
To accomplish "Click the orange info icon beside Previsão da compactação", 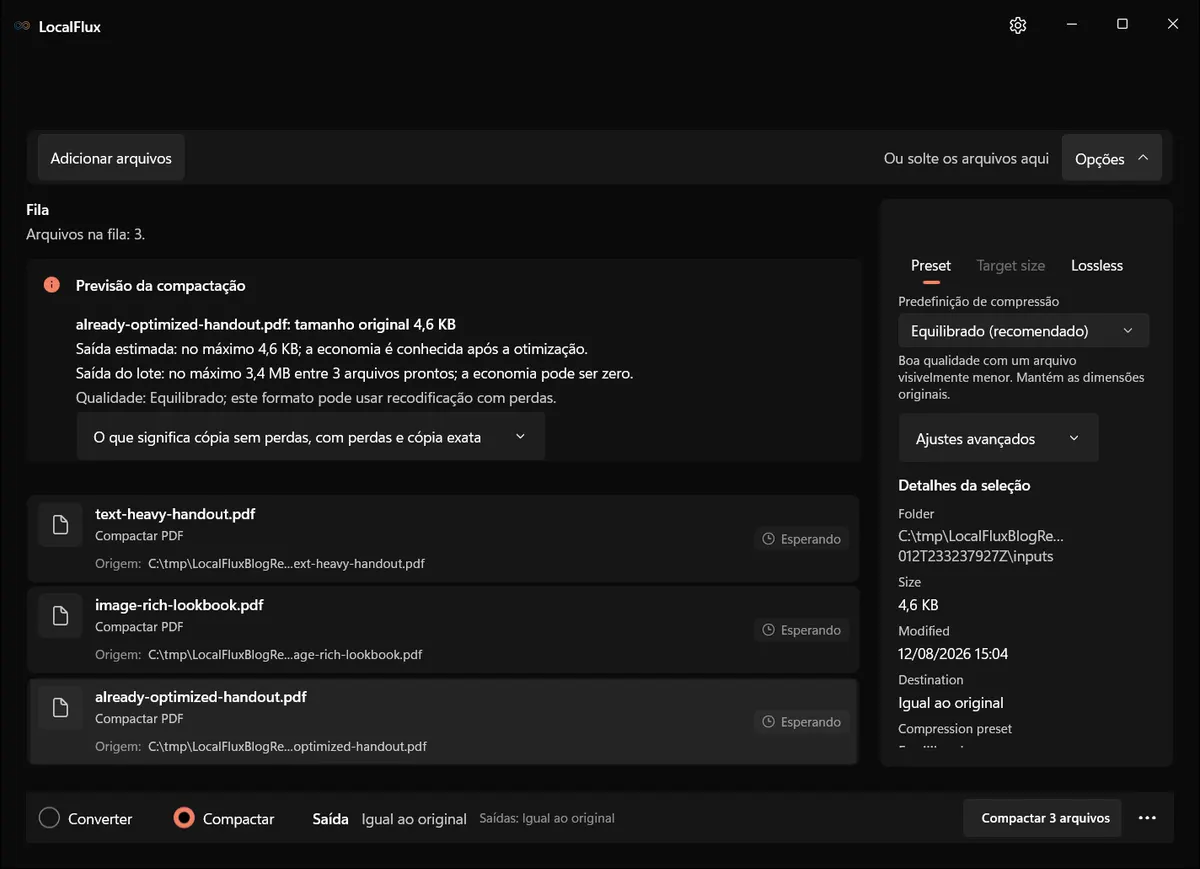I will point(52,285).
